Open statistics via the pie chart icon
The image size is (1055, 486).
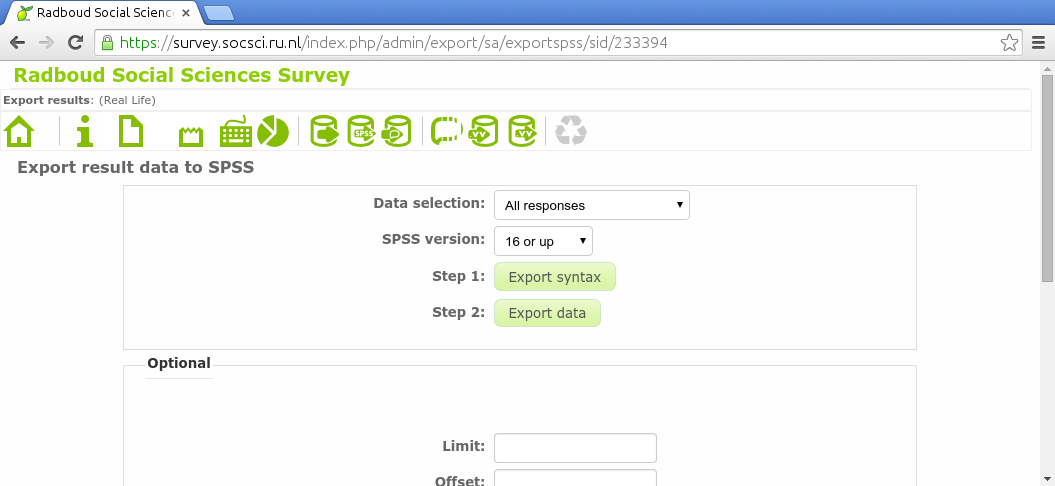[x=273, y=131]
